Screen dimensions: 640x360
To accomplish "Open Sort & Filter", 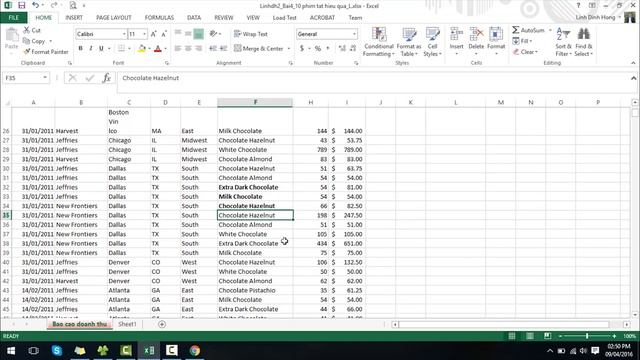I will click(563, 42).
